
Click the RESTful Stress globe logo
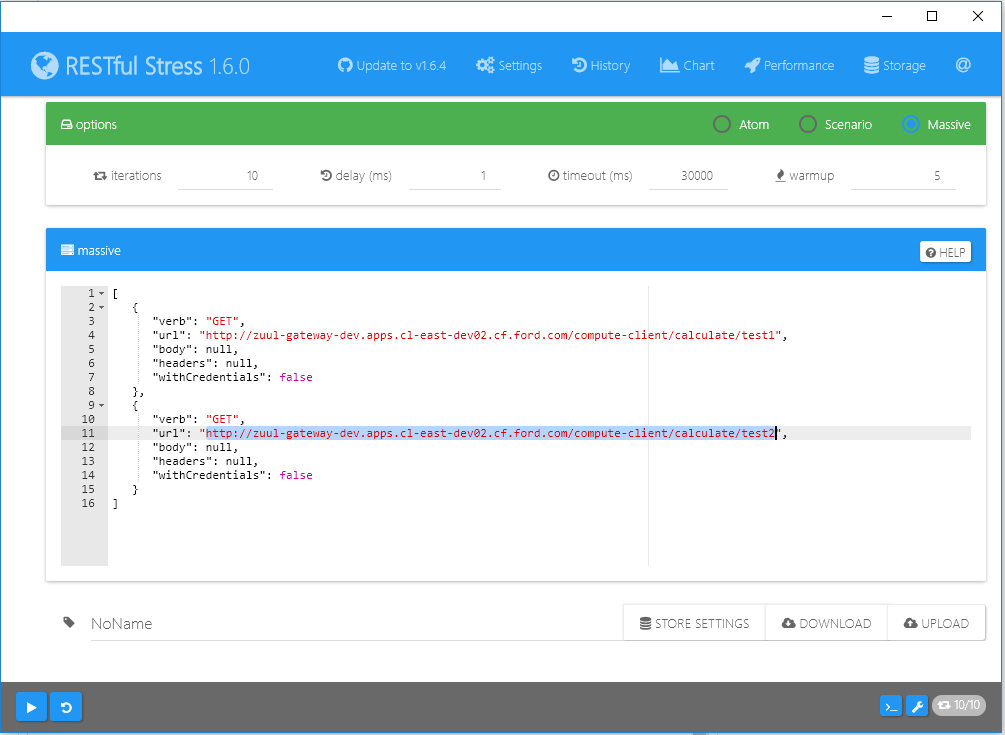click(45, 65)
